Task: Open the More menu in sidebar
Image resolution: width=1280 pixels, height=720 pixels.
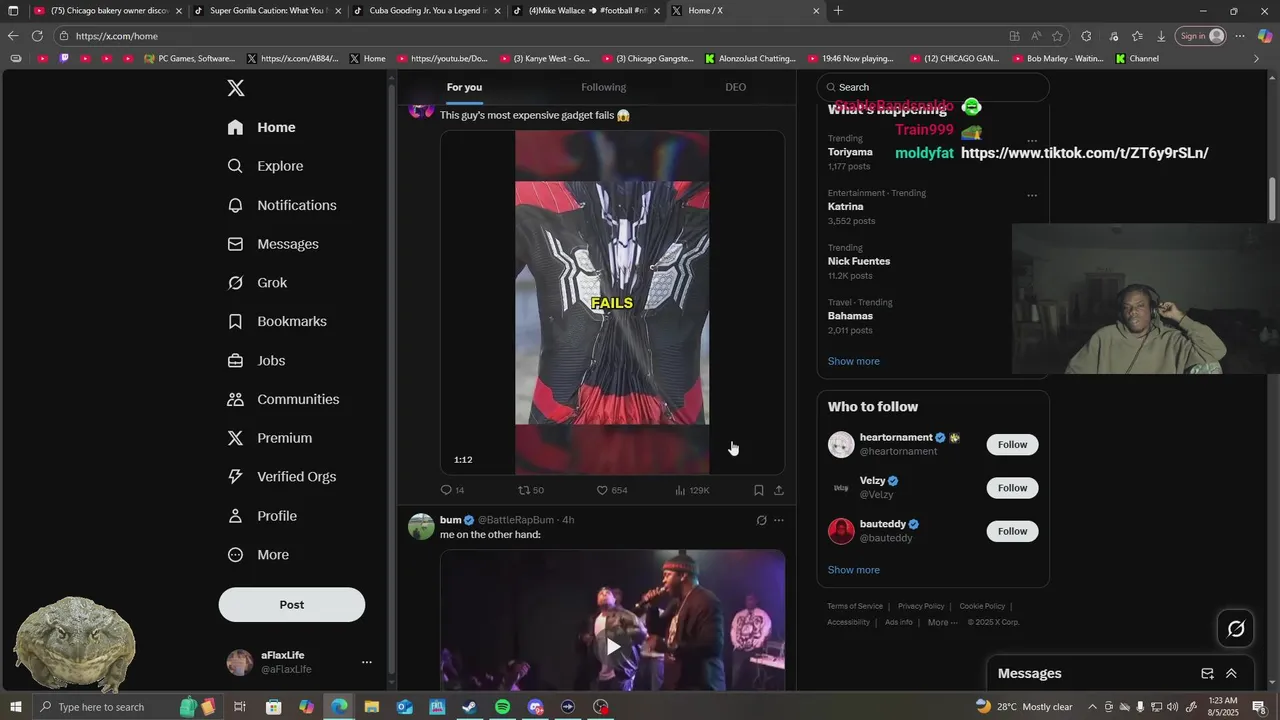Action: [x=259, y=555]
